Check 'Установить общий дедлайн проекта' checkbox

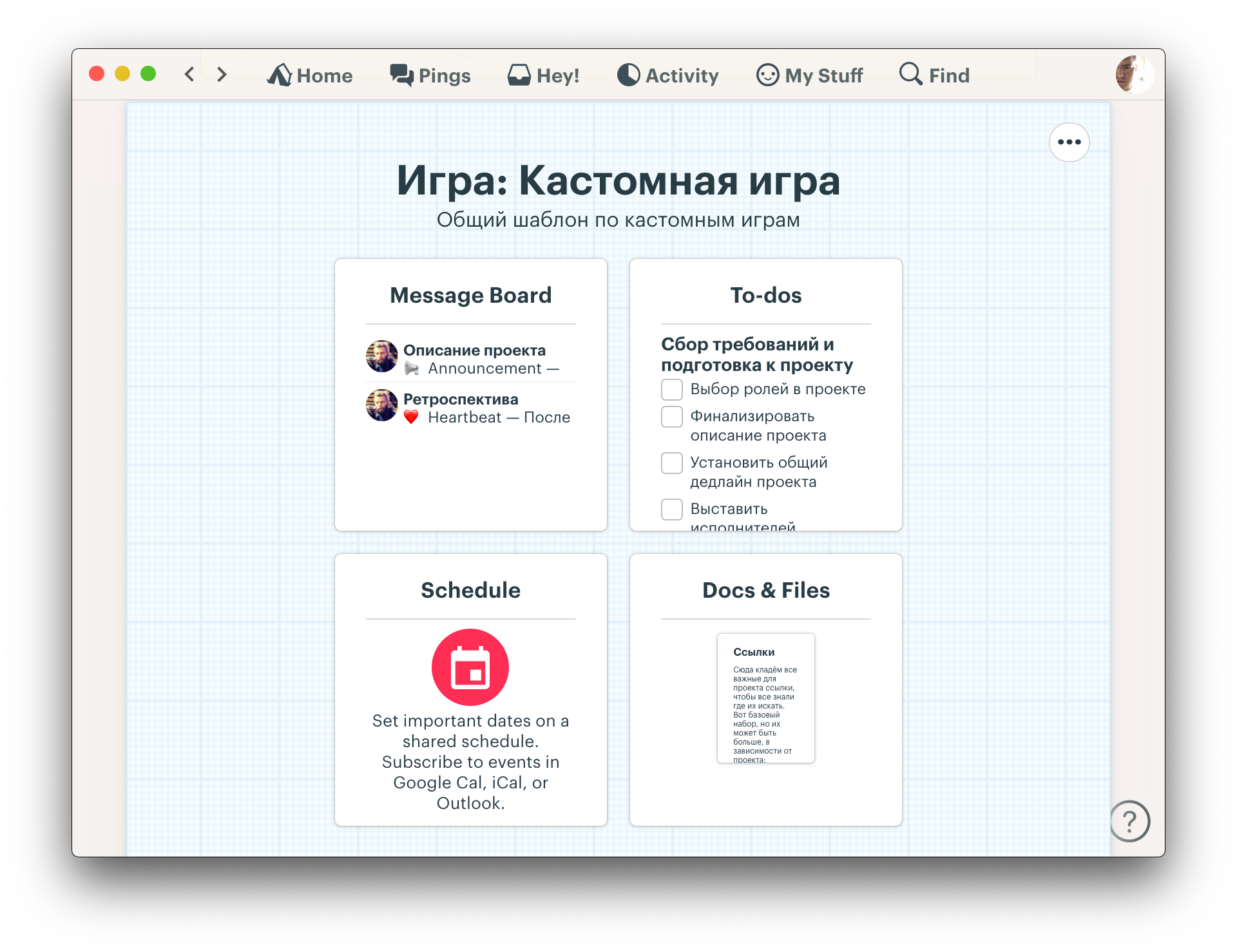point(672,463)
